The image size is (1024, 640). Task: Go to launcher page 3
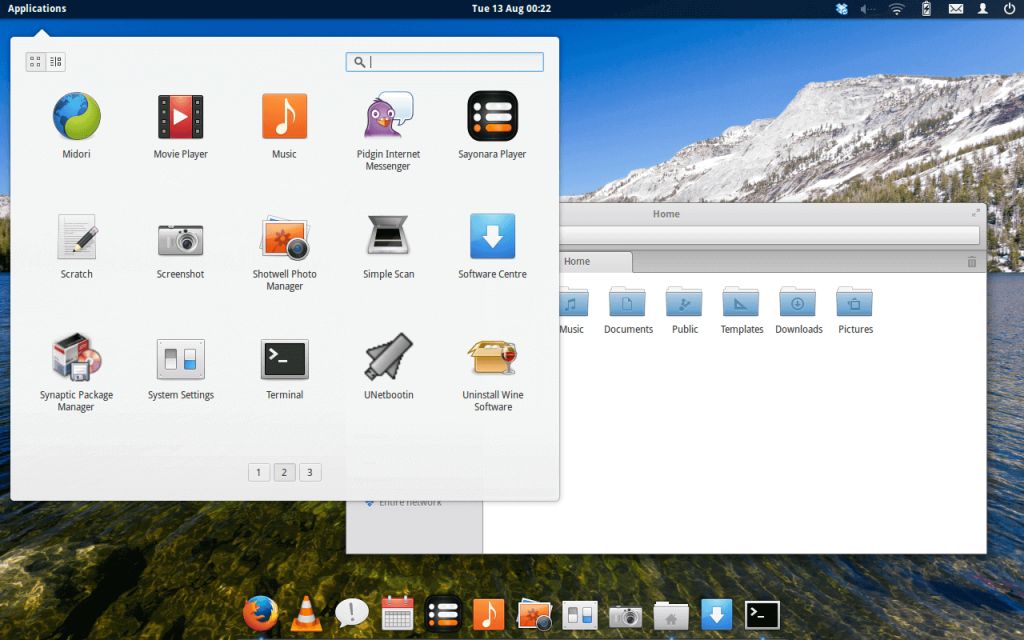310,472
